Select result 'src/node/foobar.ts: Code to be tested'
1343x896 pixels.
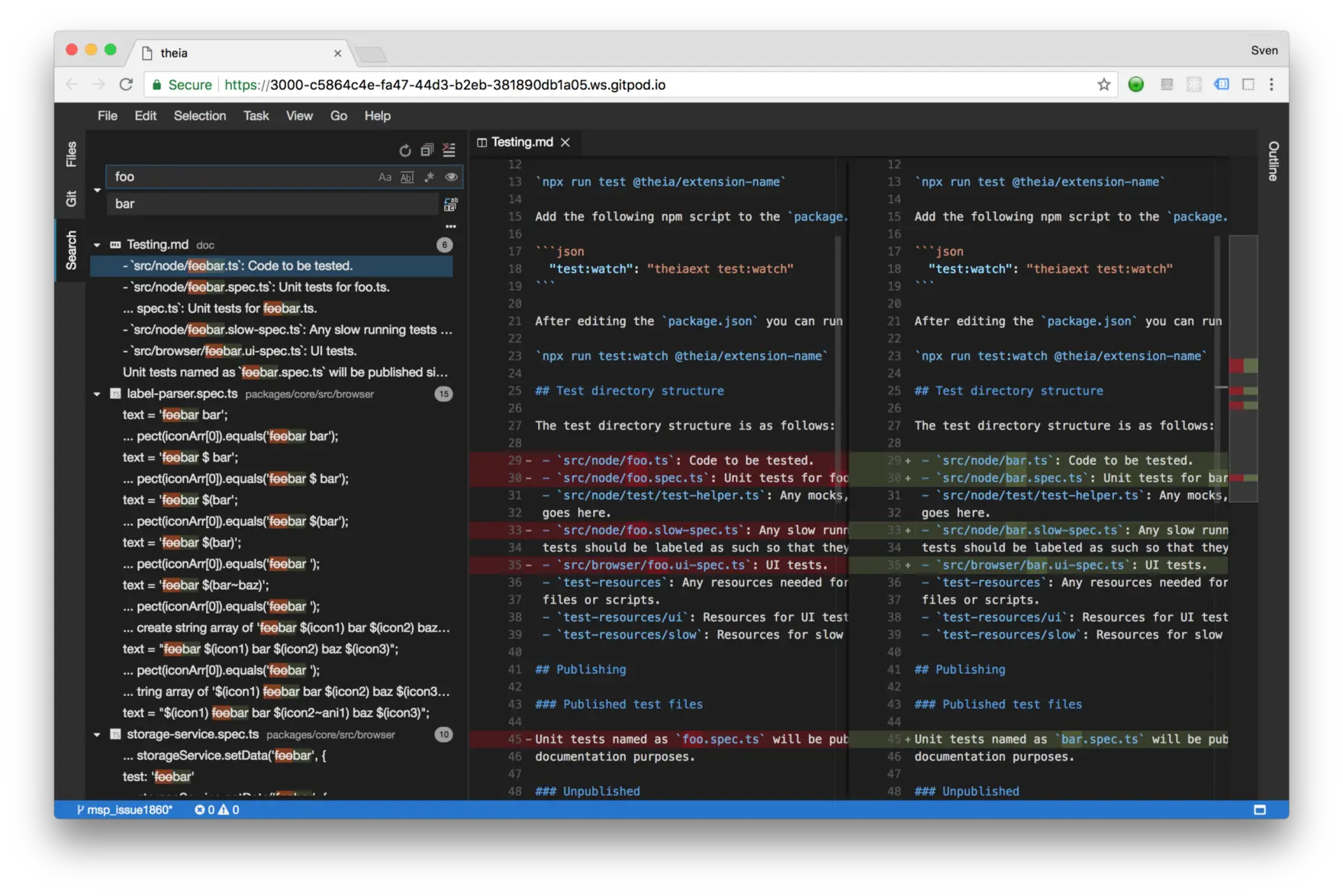(272, 266)
